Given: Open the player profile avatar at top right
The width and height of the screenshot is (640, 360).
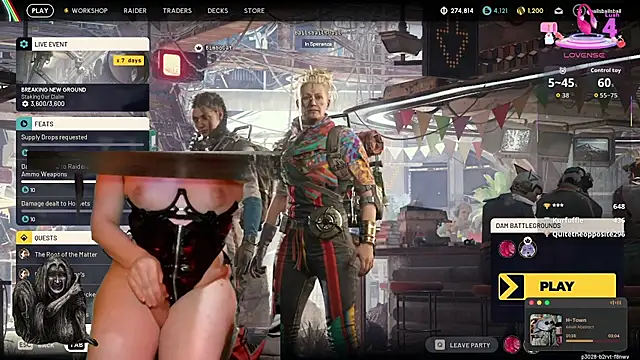Looking at the screenshot, I should click(x=579, y=11).
